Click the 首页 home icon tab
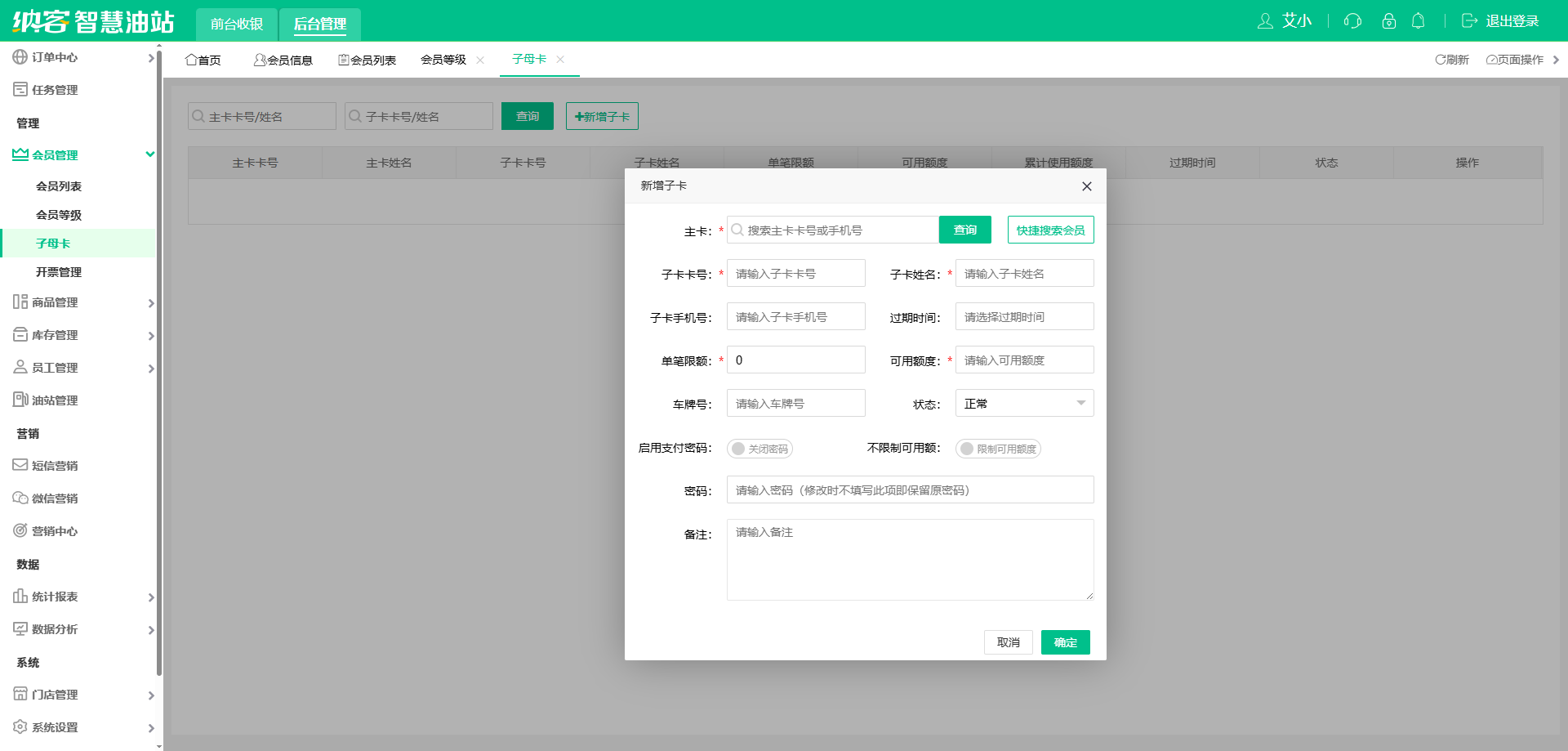 click(x=203, y=60)
